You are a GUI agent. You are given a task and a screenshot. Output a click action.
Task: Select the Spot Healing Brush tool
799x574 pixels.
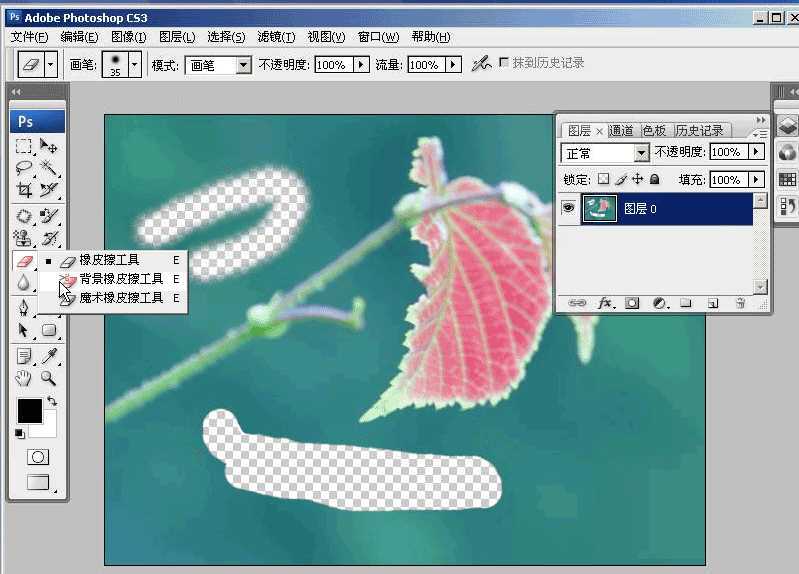(23, 216)
